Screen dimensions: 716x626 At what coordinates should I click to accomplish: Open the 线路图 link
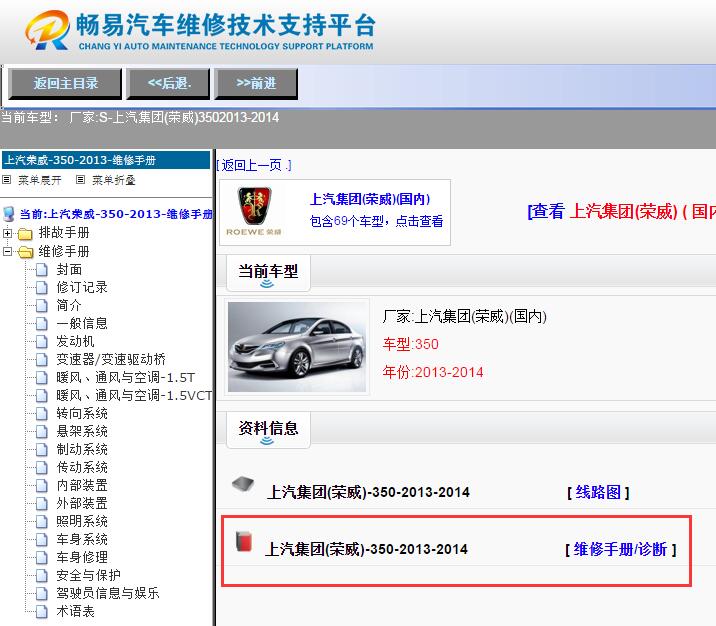tap(598, 492)
